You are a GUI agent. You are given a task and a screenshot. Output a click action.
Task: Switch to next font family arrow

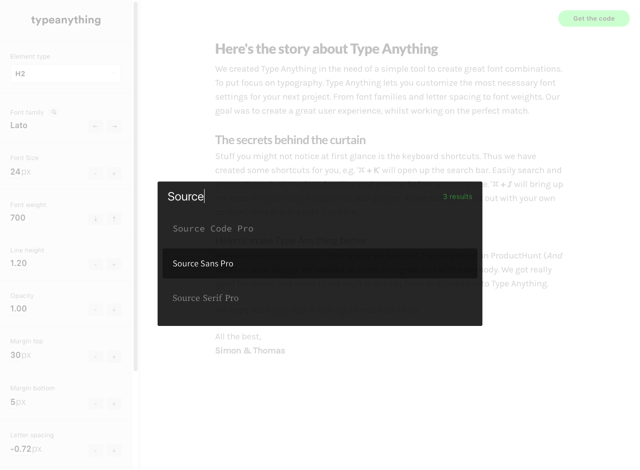click(x=114, y=126)
